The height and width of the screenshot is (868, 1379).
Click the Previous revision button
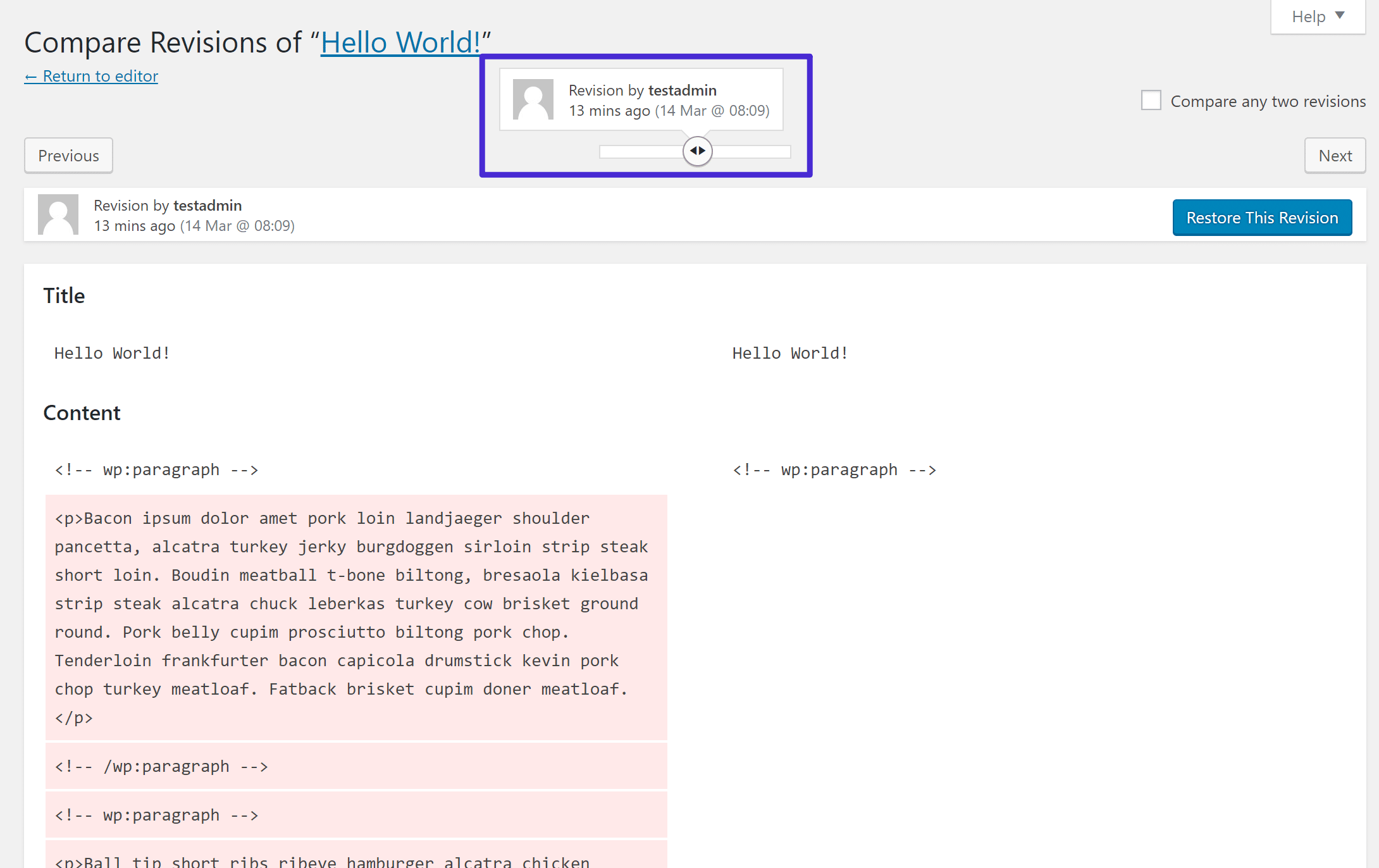[68, 155]
